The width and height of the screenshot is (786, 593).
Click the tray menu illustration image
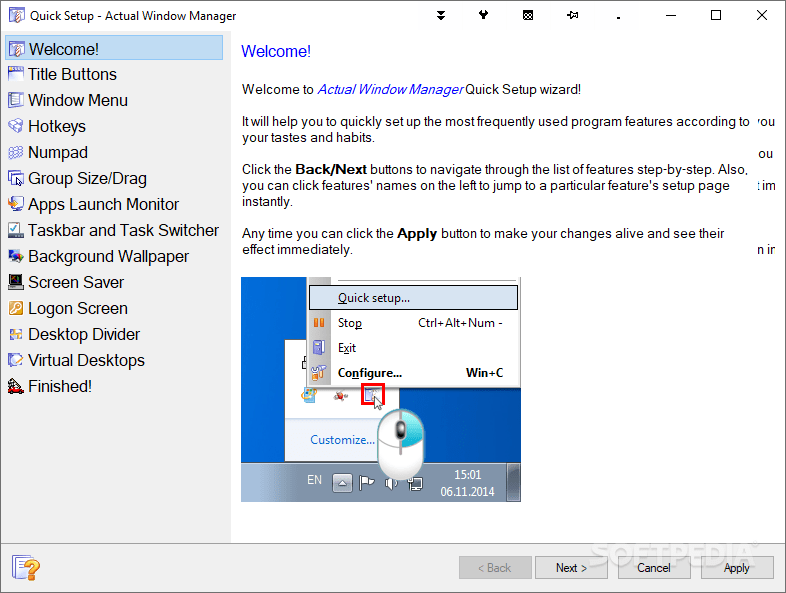point(380,389)
